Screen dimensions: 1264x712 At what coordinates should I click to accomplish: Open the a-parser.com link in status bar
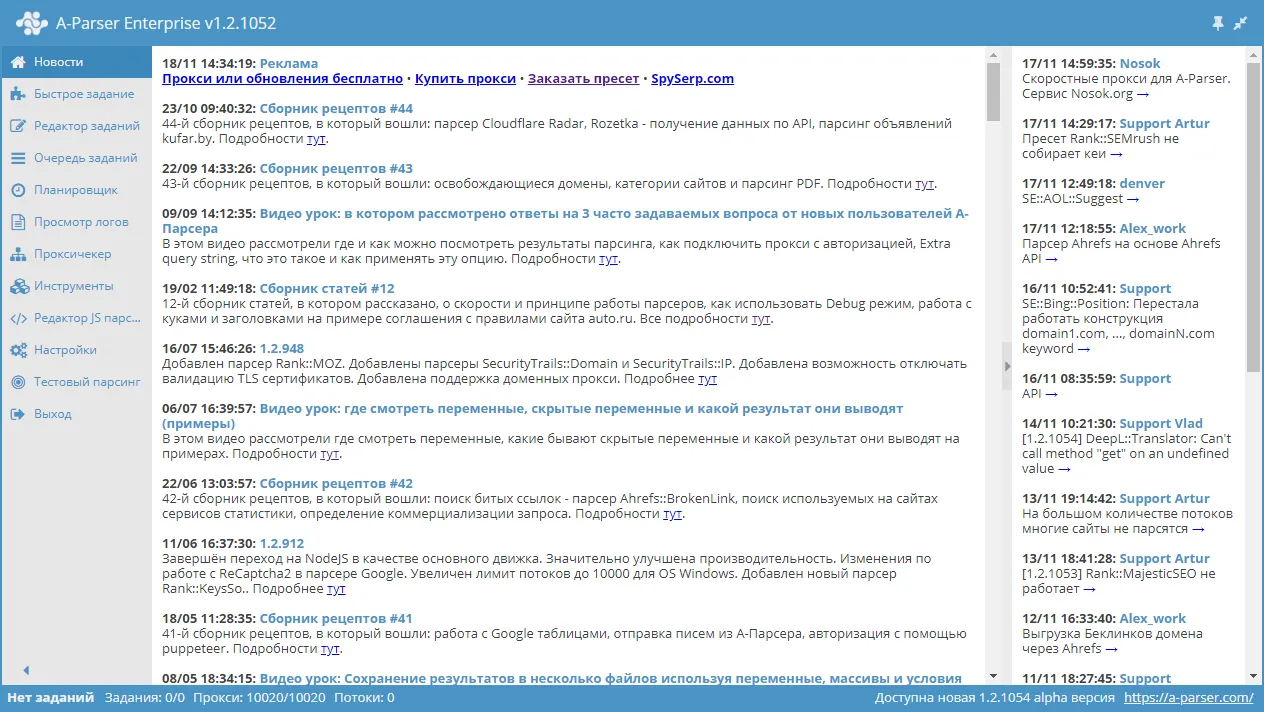pyautogui.click(x=1188, y=698)
